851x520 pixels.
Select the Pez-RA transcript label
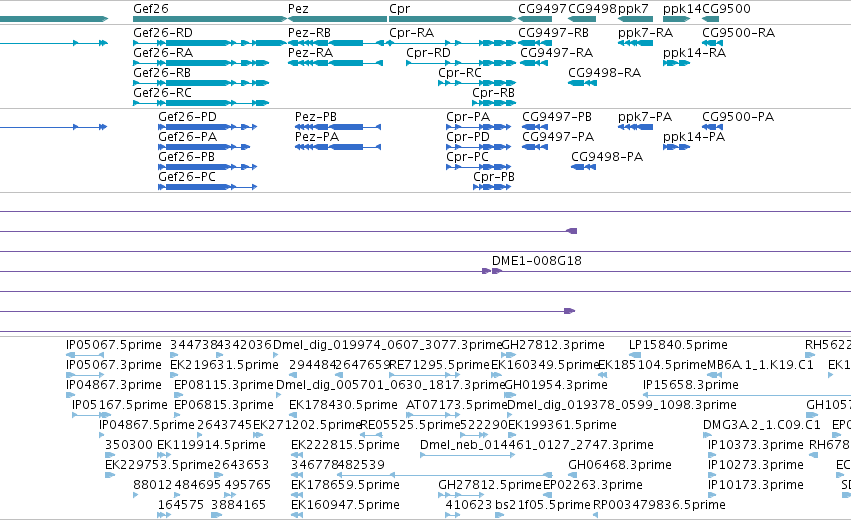click(x=310, y=53)
